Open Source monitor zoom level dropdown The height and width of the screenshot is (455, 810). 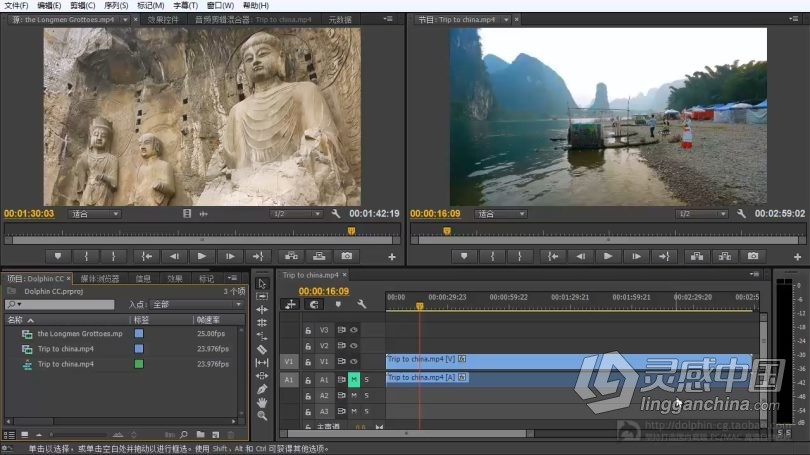[95, 214]
